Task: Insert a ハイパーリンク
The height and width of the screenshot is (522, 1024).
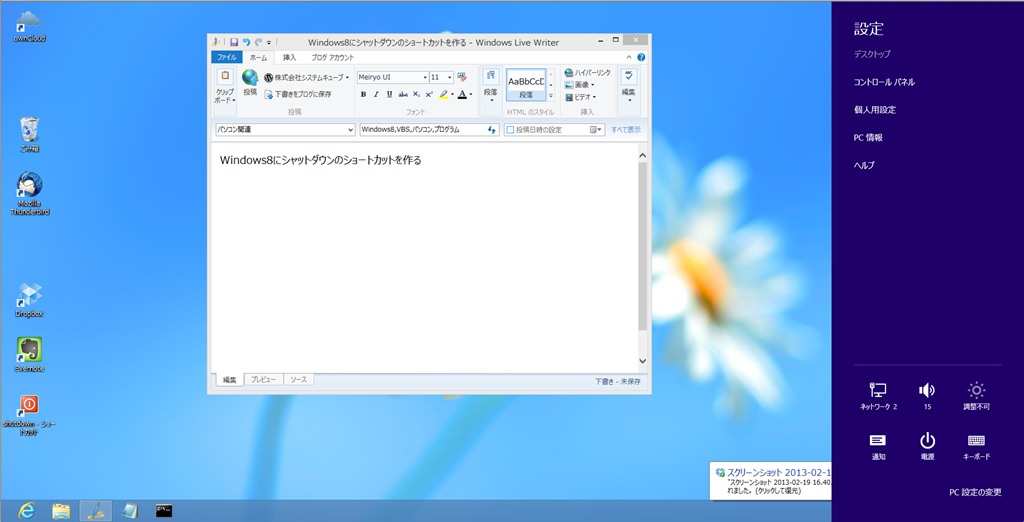Action: click(588, 73)
